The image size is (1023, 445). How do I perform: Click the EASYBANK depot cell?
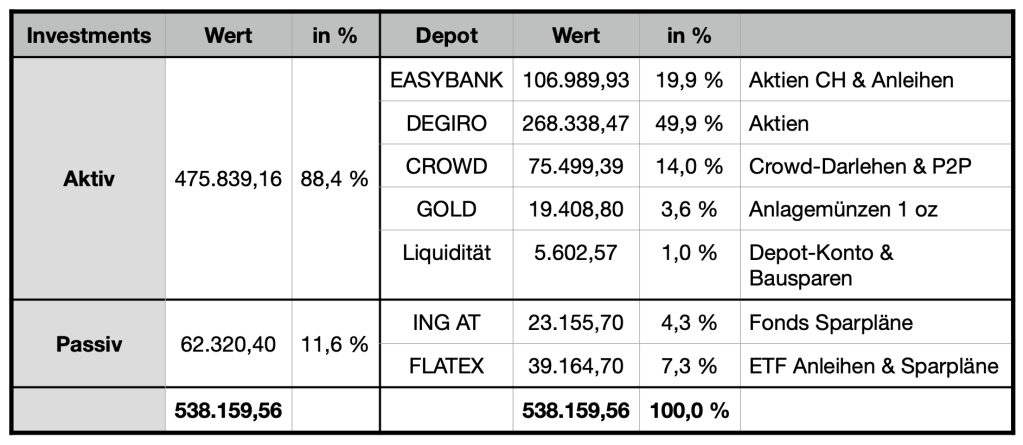point(446,80)
